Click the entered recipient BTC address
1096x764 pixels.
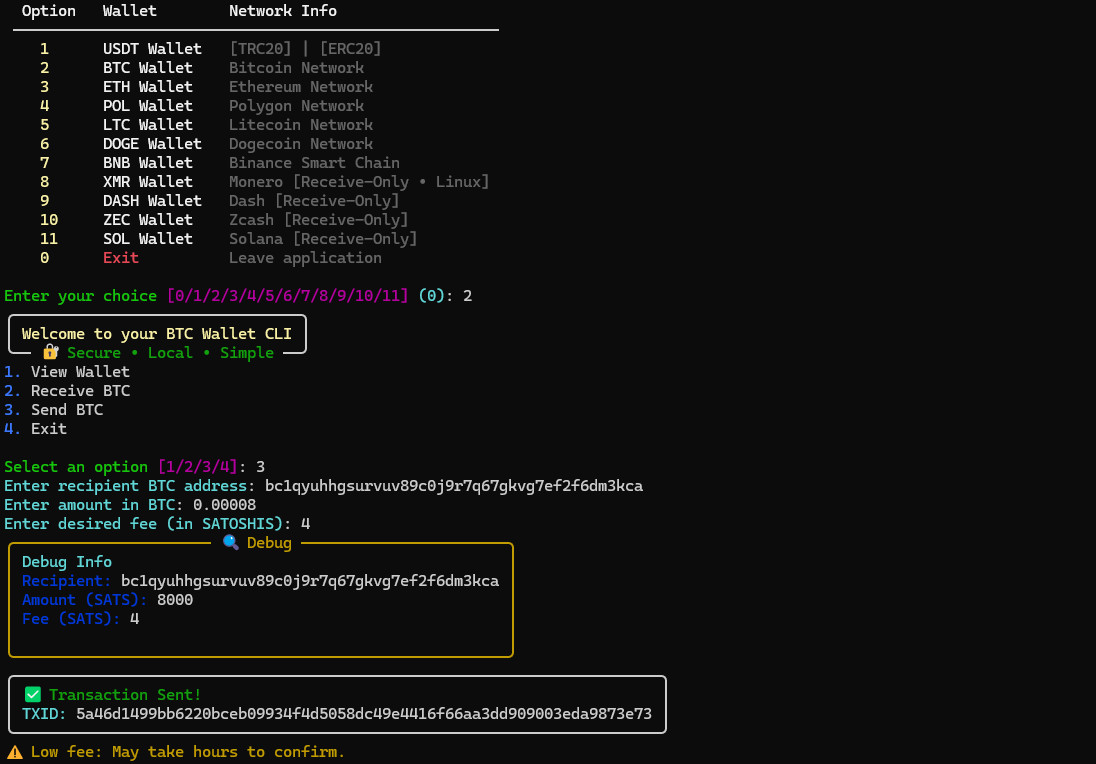pos(454,486)
